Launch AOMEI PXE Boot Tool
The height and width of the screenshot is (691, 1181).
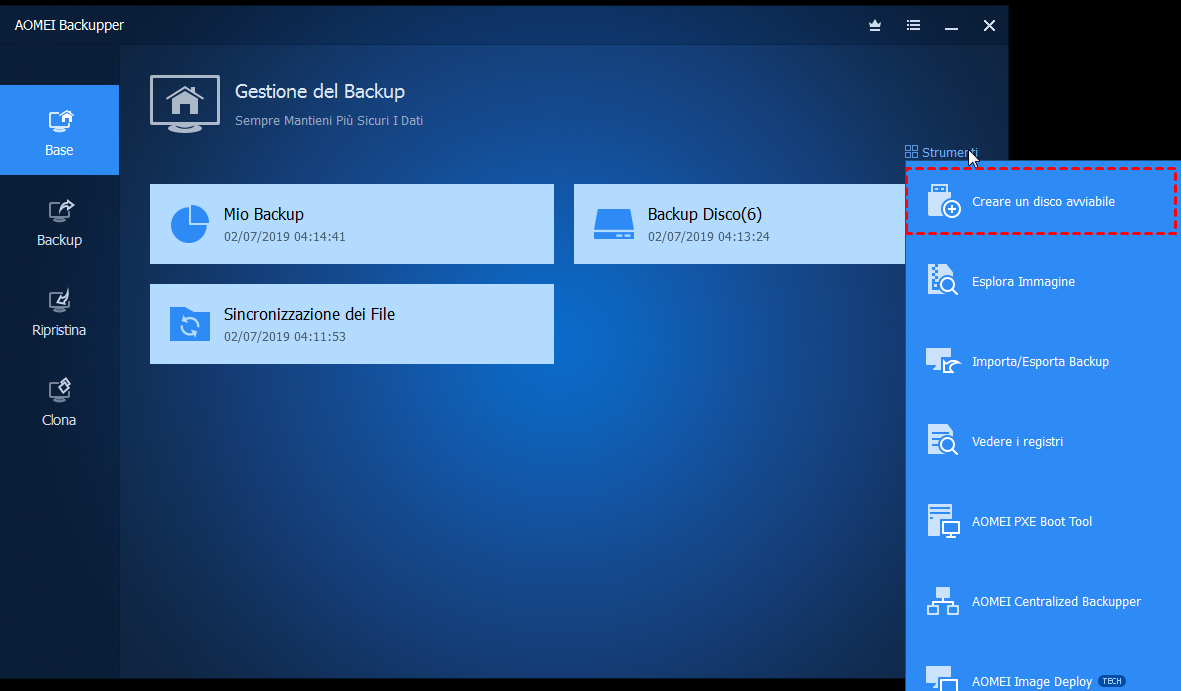[x=1031, y=522]
